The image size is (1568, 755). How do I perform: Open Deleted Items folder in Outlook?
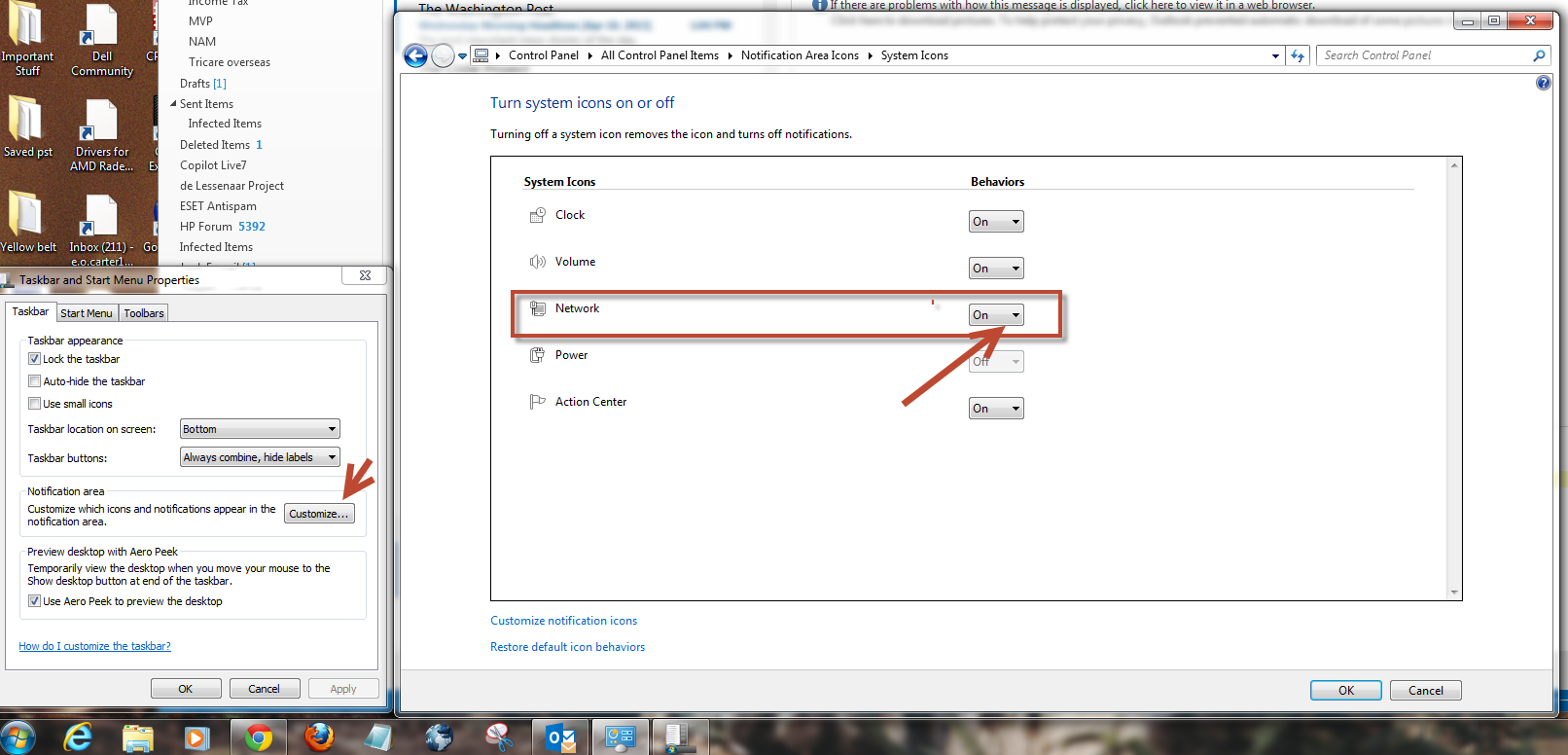click(221, 145)
